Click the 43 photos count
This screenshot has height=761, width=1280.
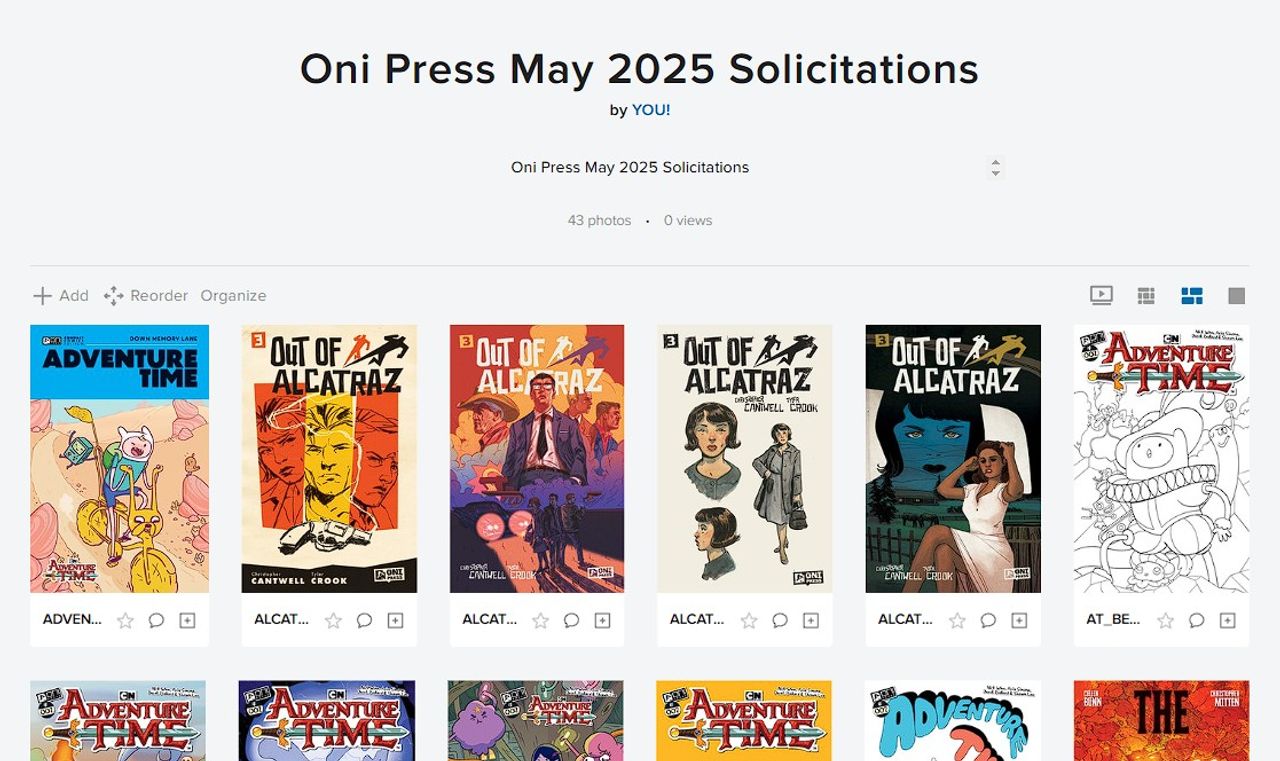599,220
